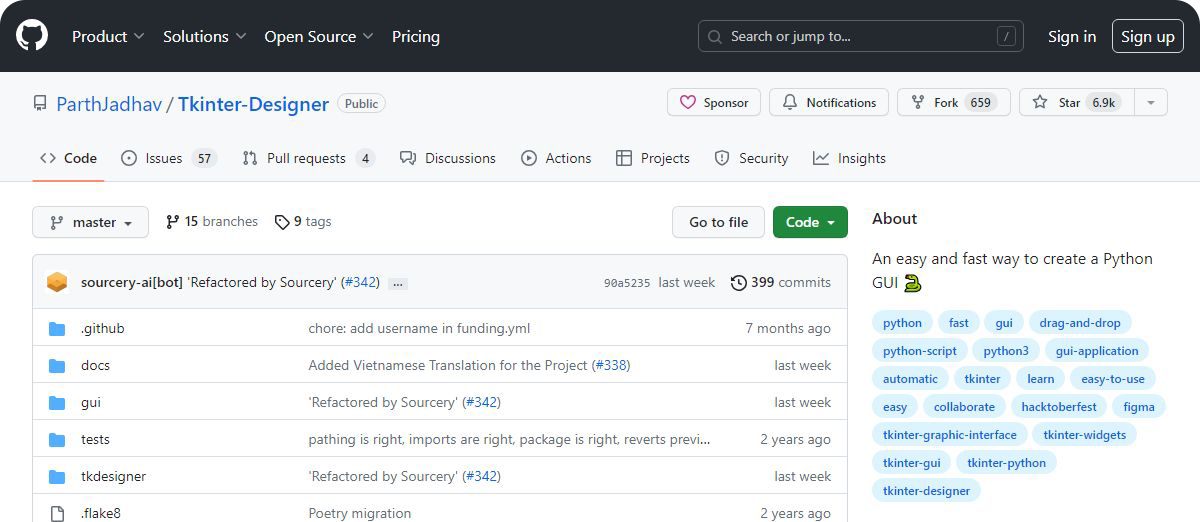Screen dimensions: 1200x522
Task: Open the Poetry migration commit message
Action: click(360, 513)
